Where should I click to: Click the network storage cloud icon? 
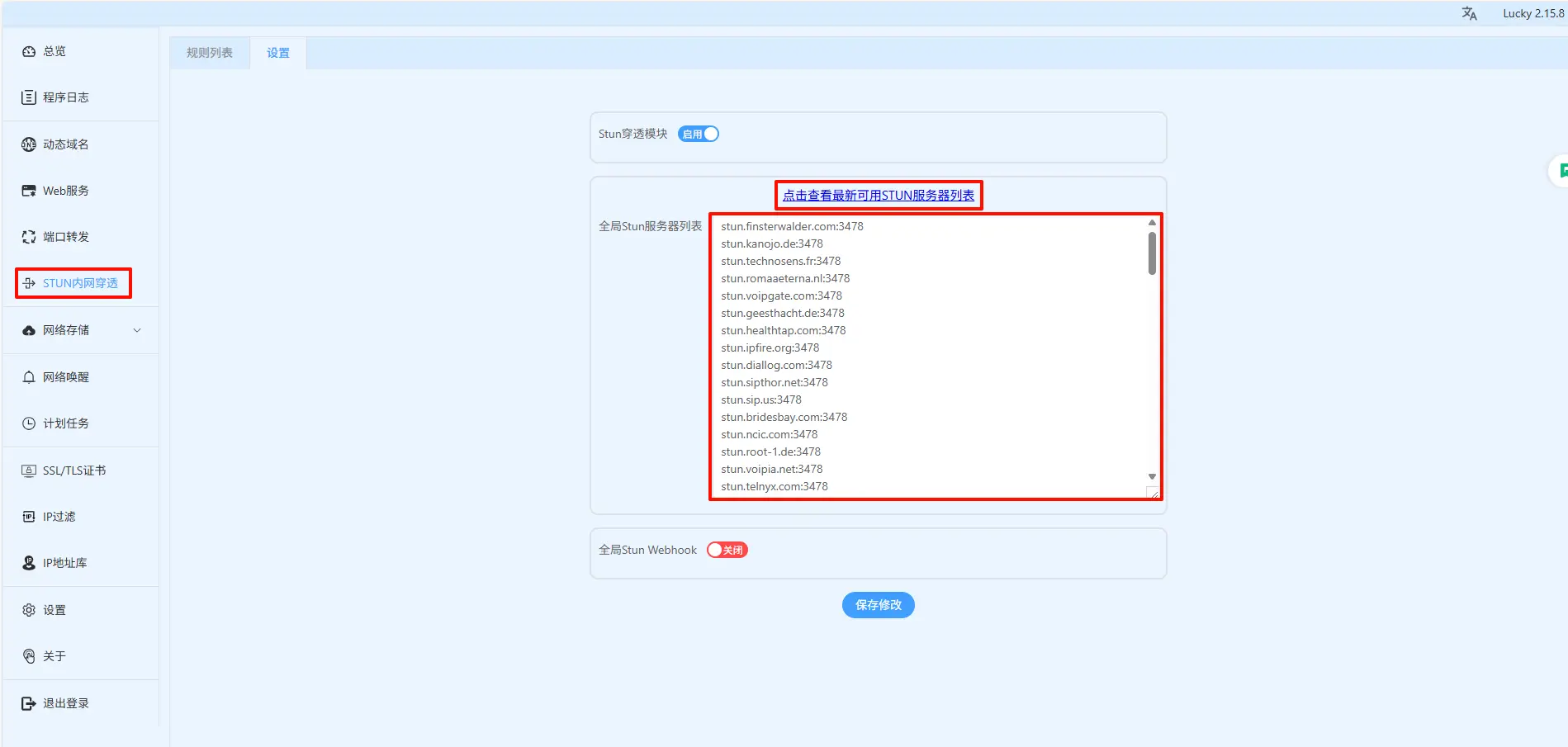coord(29,330)
